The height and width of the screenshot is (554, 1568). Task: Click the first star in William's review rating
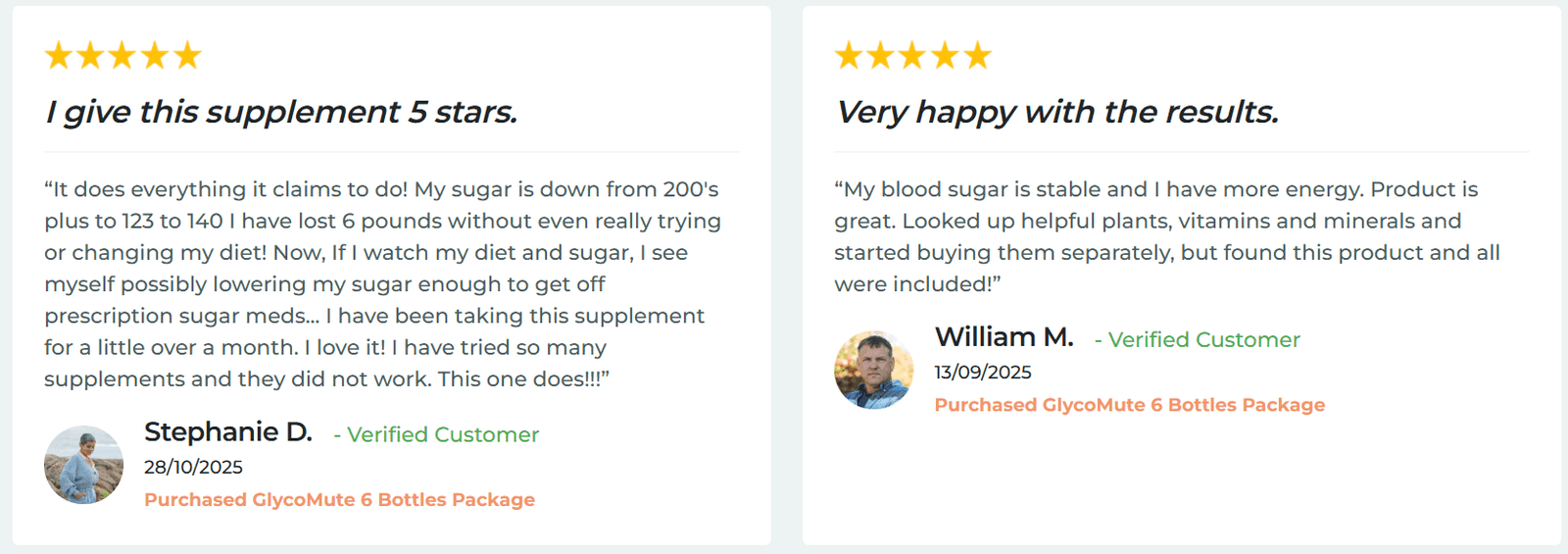click(849, 56)
